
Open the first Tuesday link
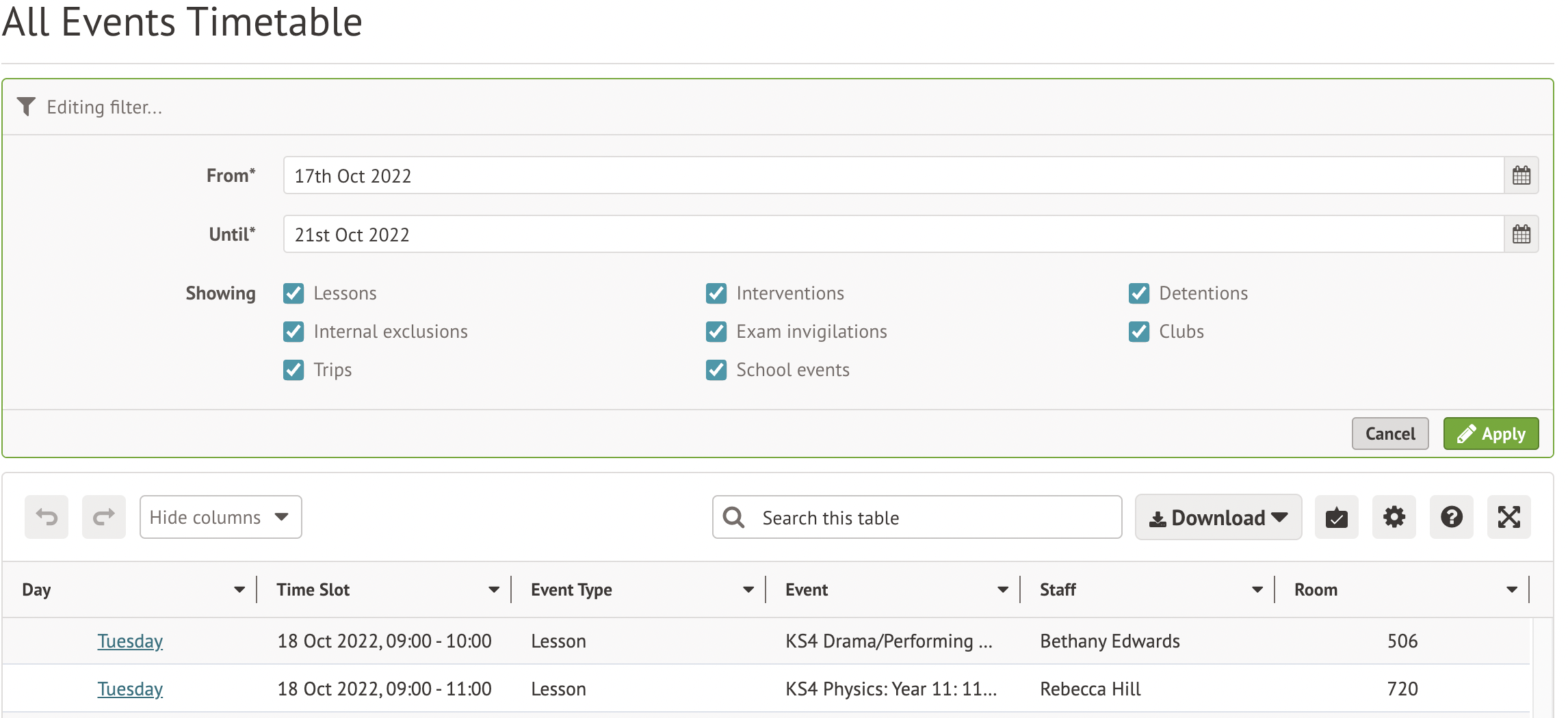(130, 641)
